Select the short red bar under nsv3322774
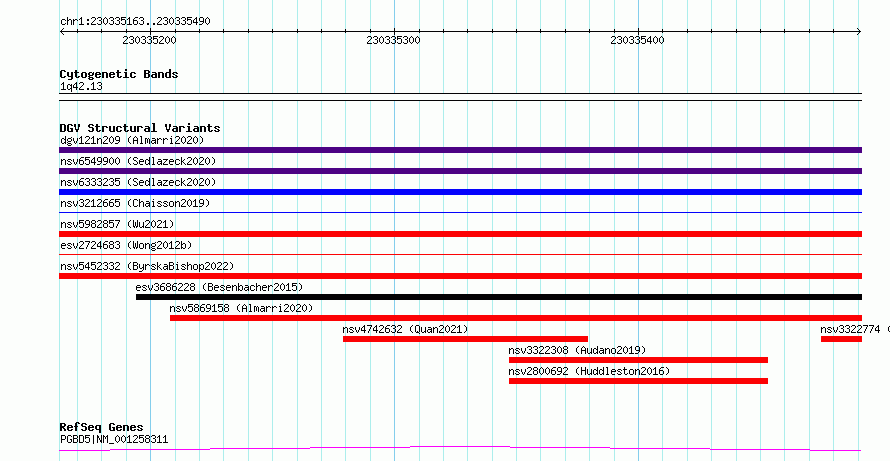Image resolution: width=890 pixels, height=461 pixels. coord(841,339)
